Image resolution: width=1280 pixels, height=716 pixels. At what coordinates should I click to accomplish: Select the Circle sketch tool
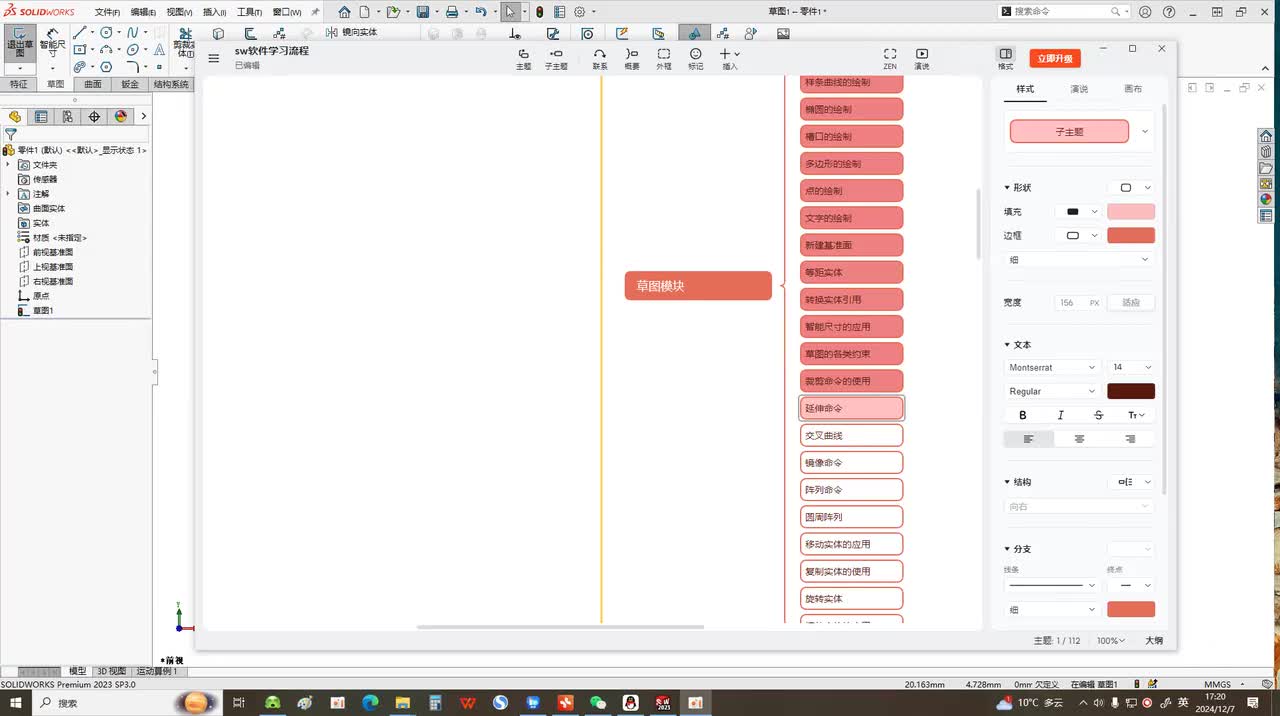(106, 33)
